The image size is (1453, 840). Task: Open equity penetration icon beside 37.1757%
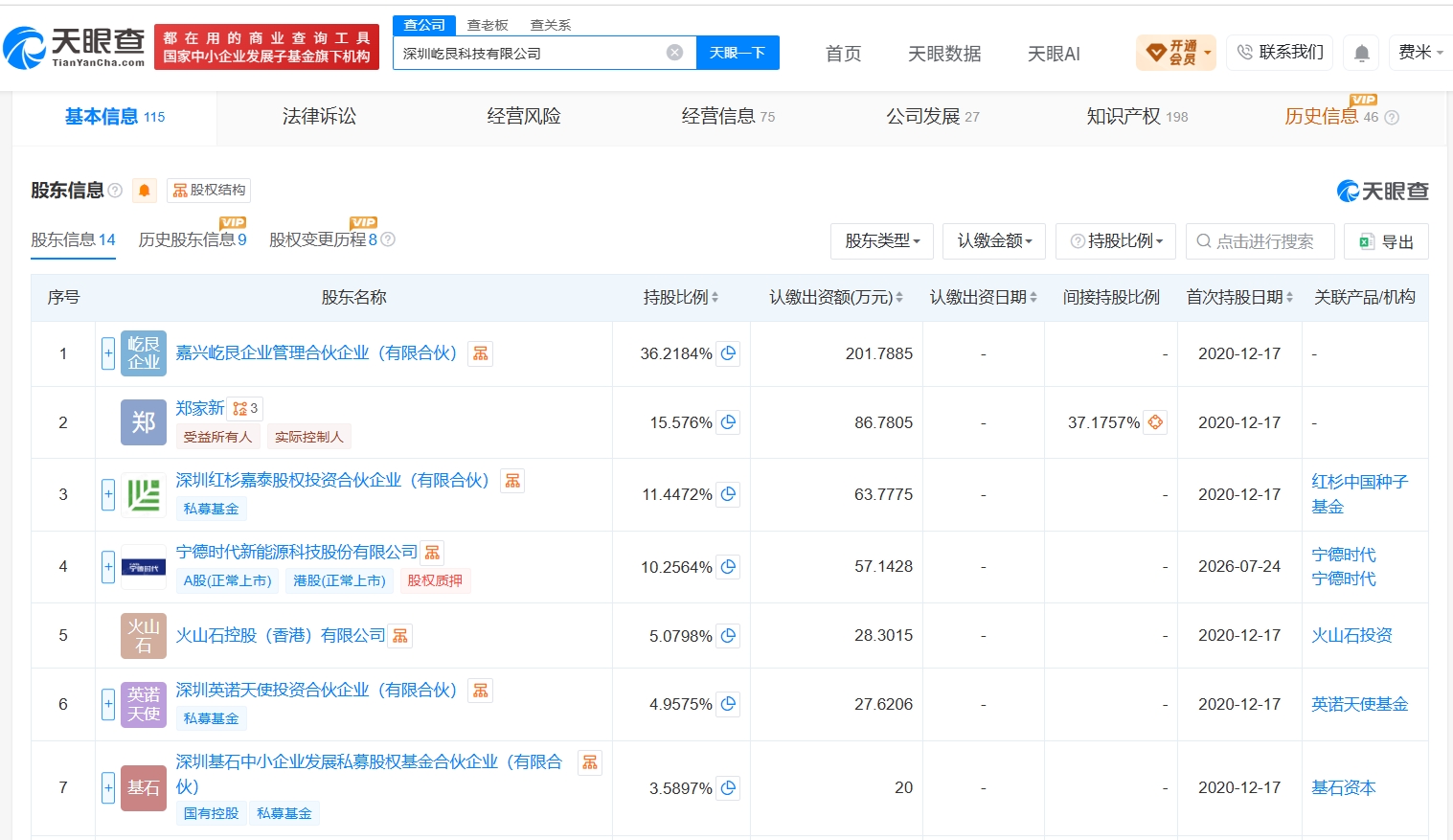[x=1155, y=422]
